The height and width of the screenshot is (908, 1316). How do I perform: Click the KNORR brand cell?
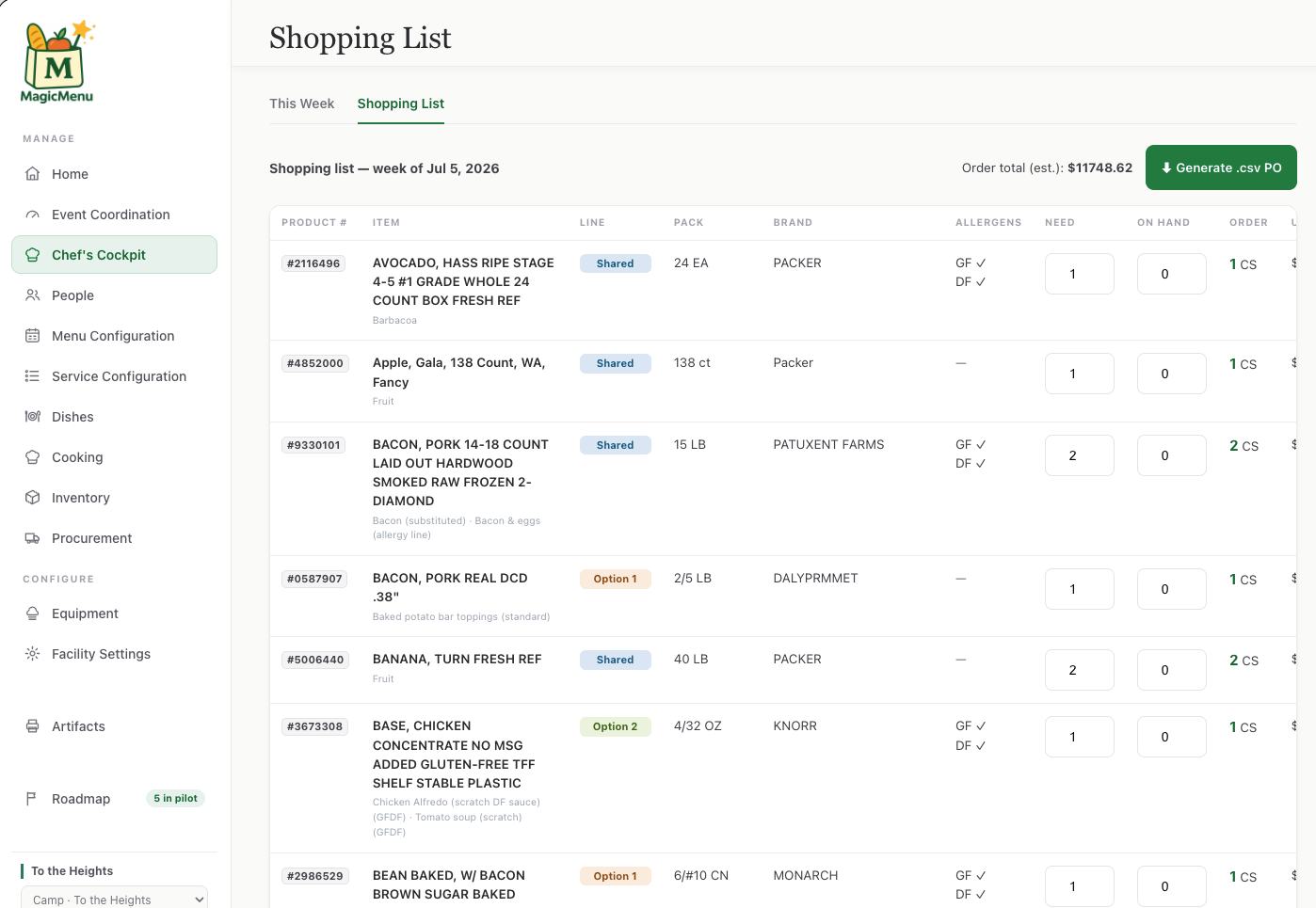click(x=794, y=725)
